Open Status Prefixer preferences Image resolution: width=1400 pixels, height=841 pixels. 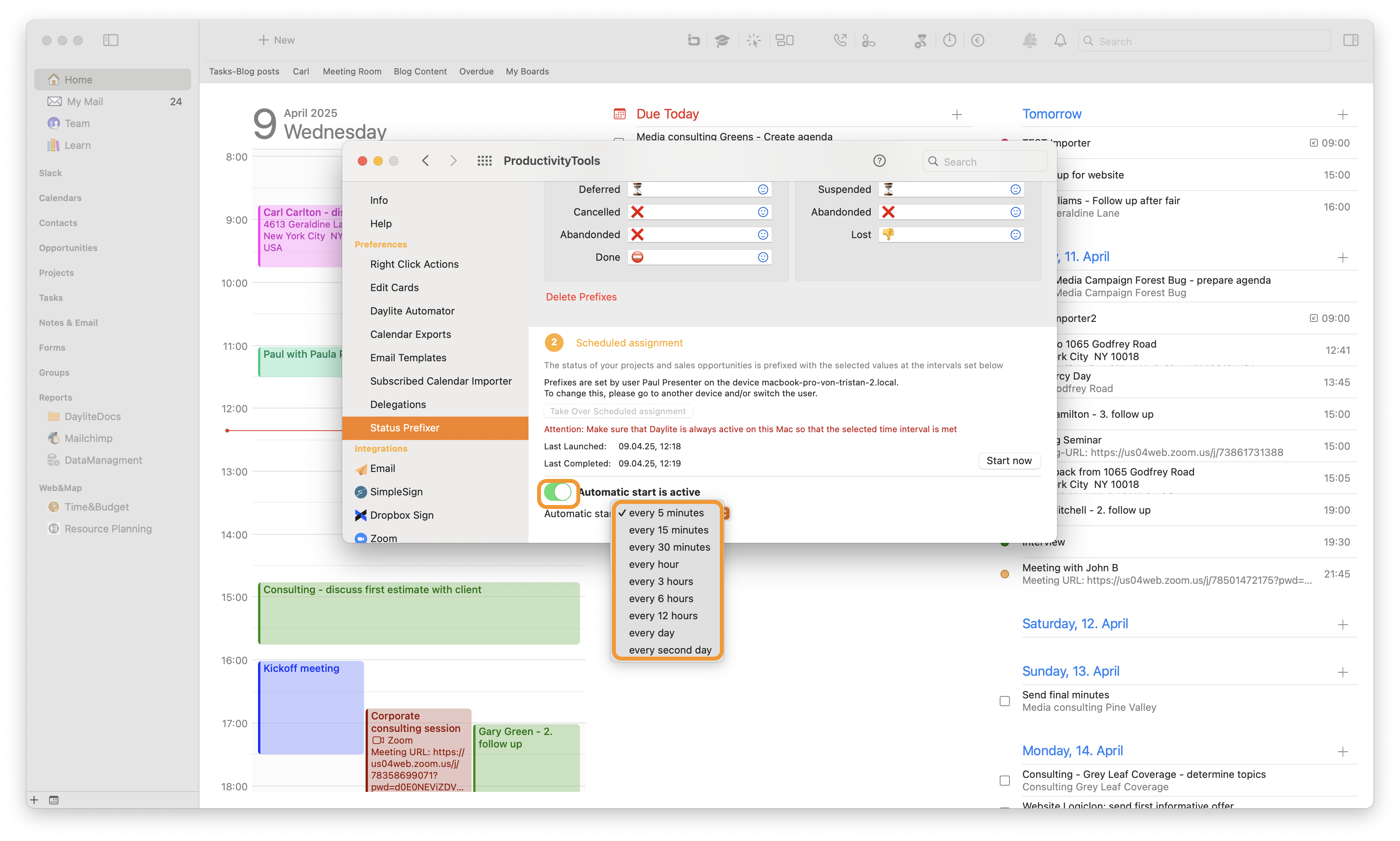(x=435, y=428)
